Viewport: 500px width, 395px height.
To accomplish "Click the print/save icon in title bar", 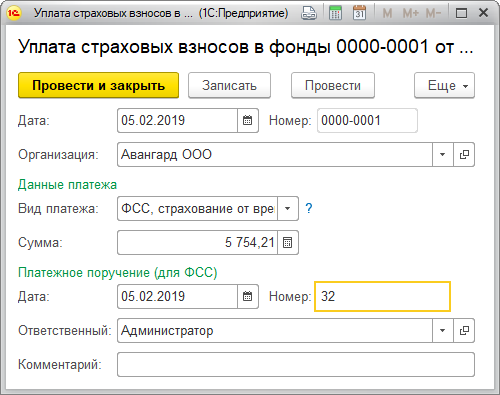I will point(309,13).
